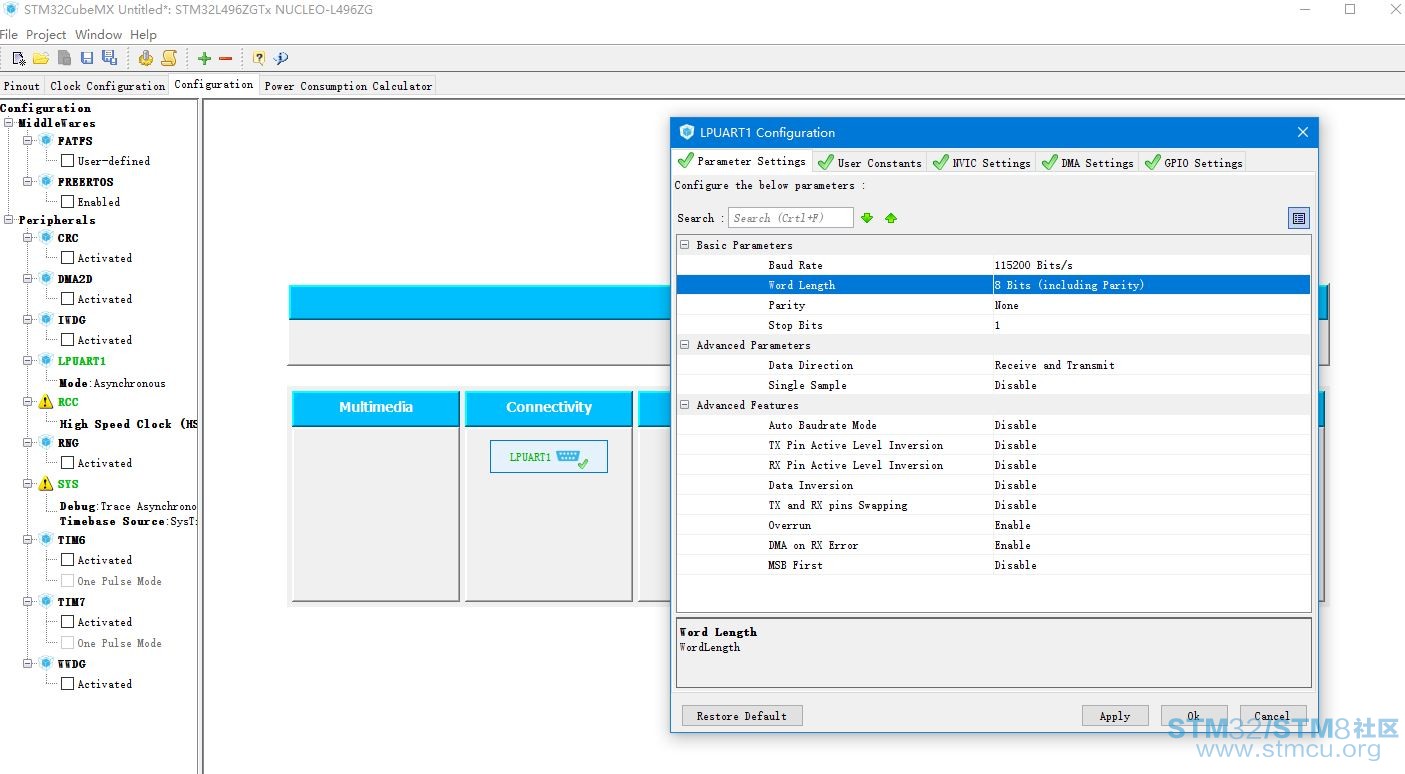
Task: Click the Multimedia category header
Action: 376,408
